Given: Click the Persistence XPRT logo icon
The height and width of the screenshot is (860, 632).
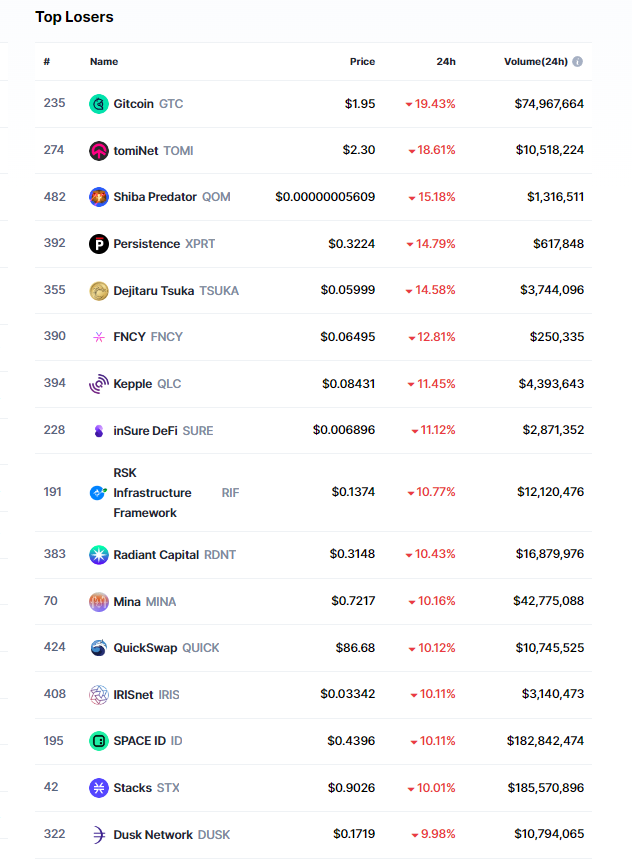Looking at the screenshot, I should click(98, 244).
